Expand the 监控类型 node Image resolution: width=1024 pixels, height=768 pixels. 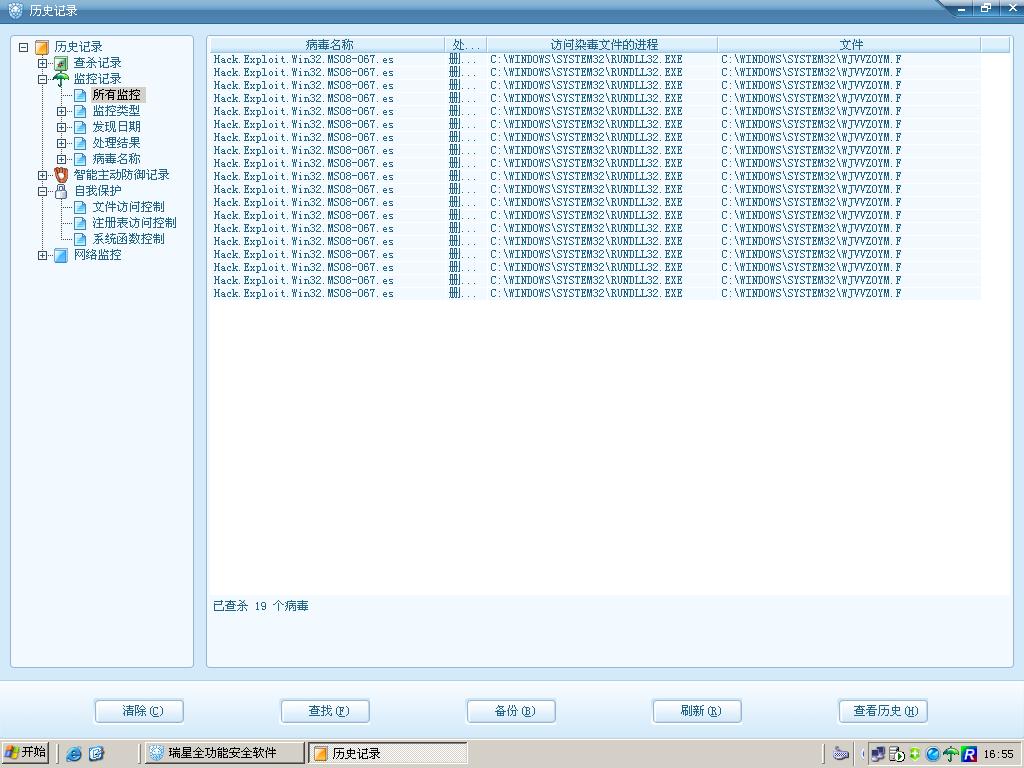click(x=61, y=111)
